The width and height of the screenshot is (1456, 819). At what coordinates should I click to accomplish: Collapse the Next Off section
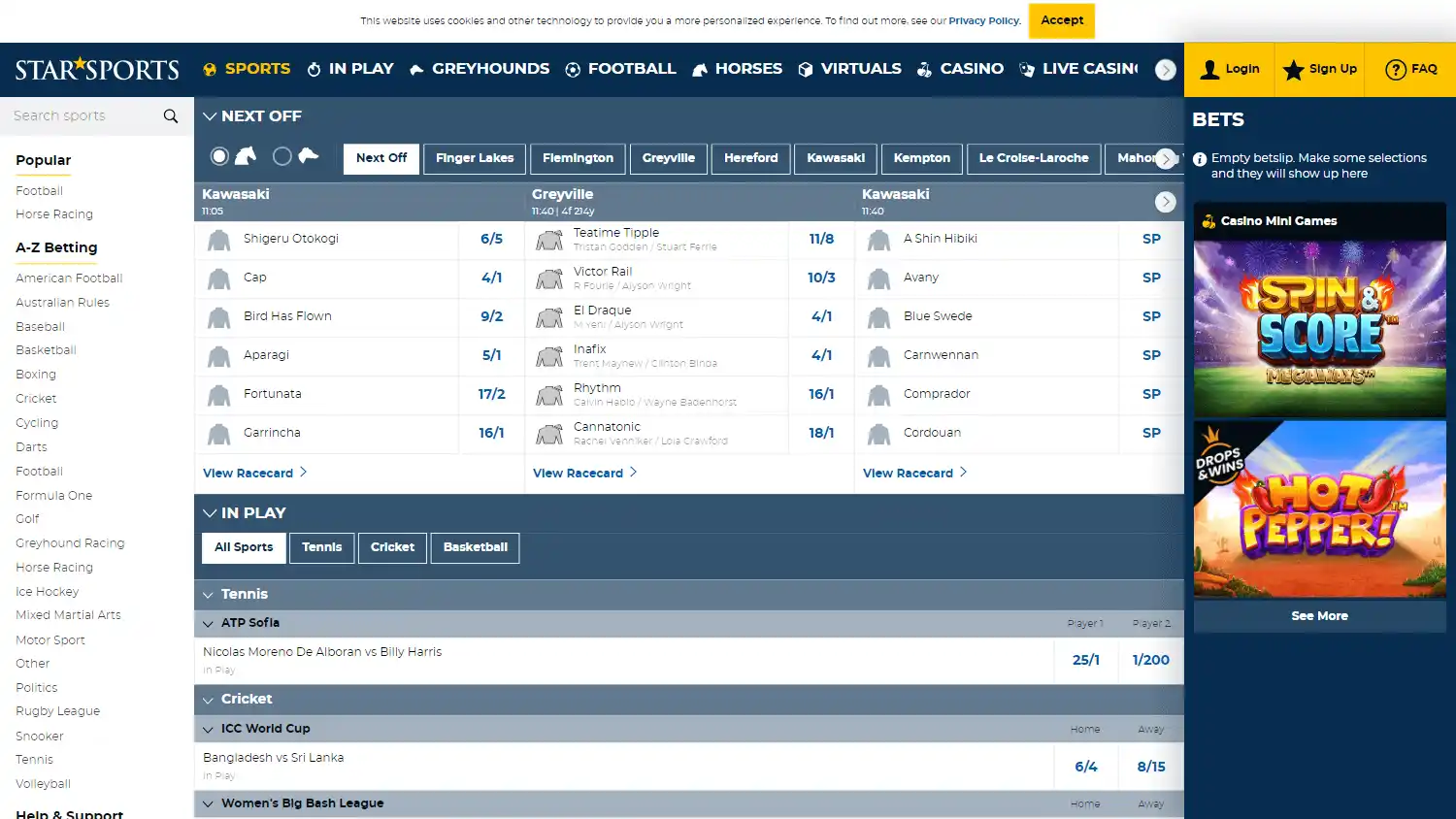209,116
